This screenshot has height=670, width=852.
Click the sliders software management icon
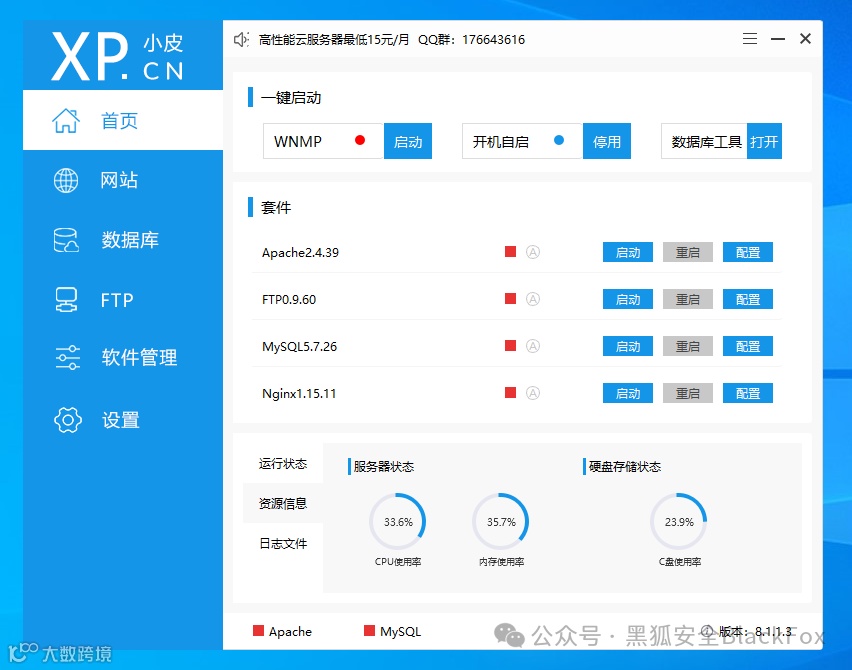67,358
